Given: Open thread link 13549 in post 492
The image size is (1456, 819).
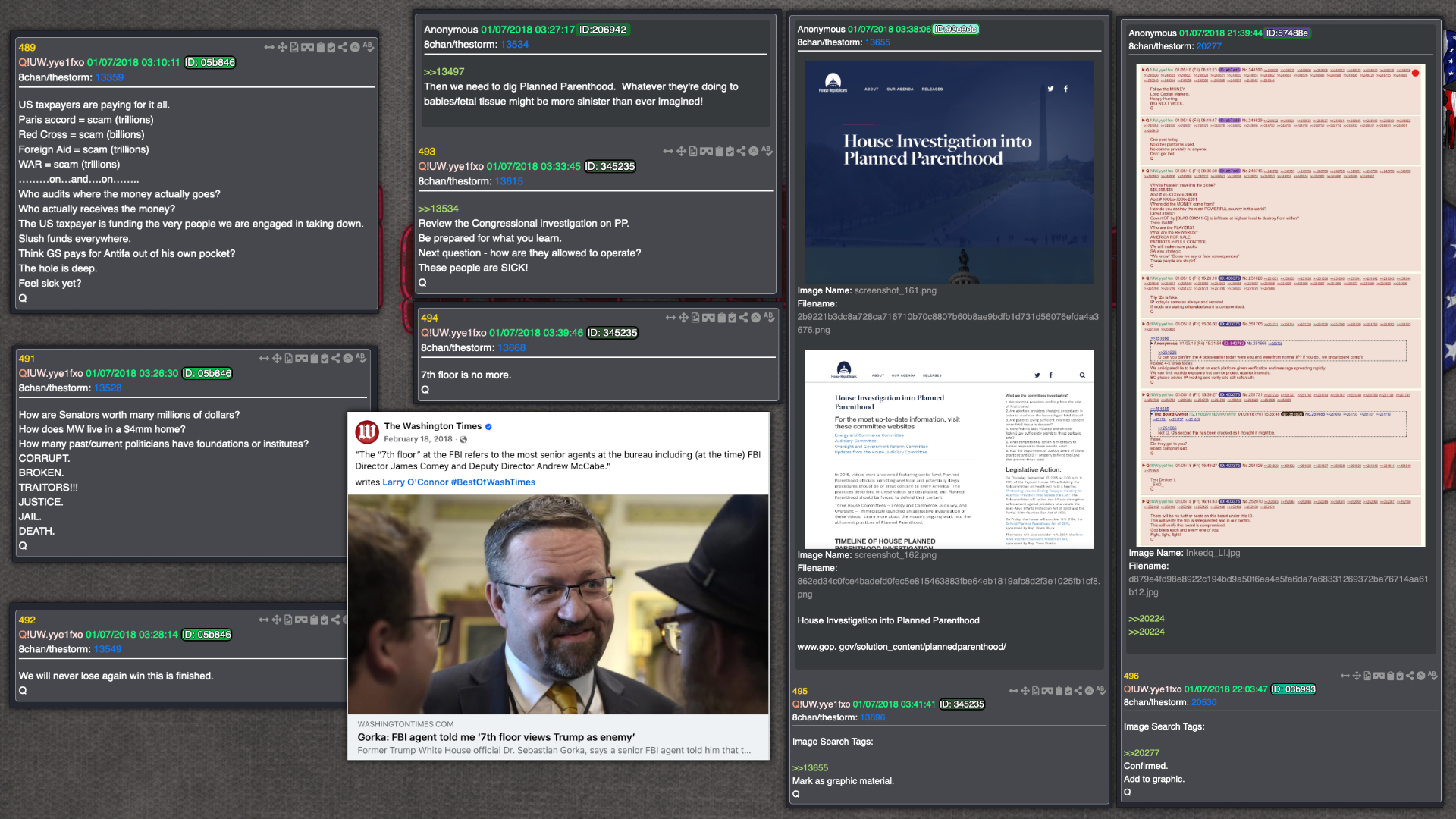Looking at the screenshot, I should tap(108, 649).
